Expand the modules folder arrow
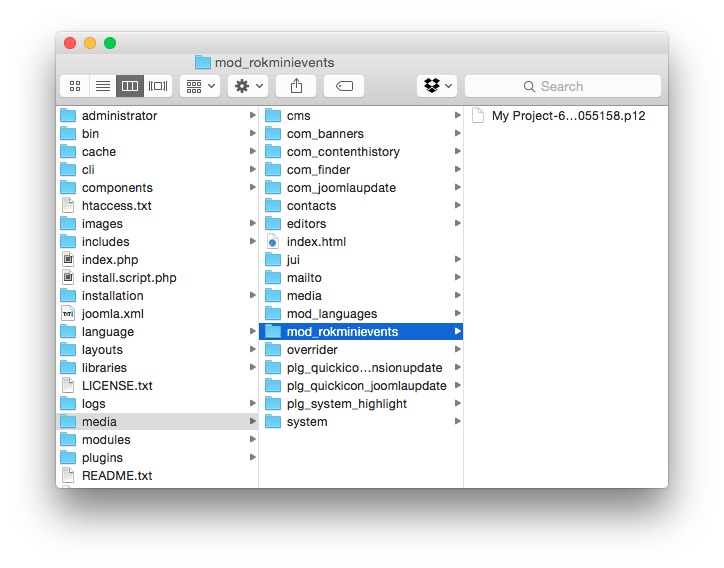 point(253,439)
